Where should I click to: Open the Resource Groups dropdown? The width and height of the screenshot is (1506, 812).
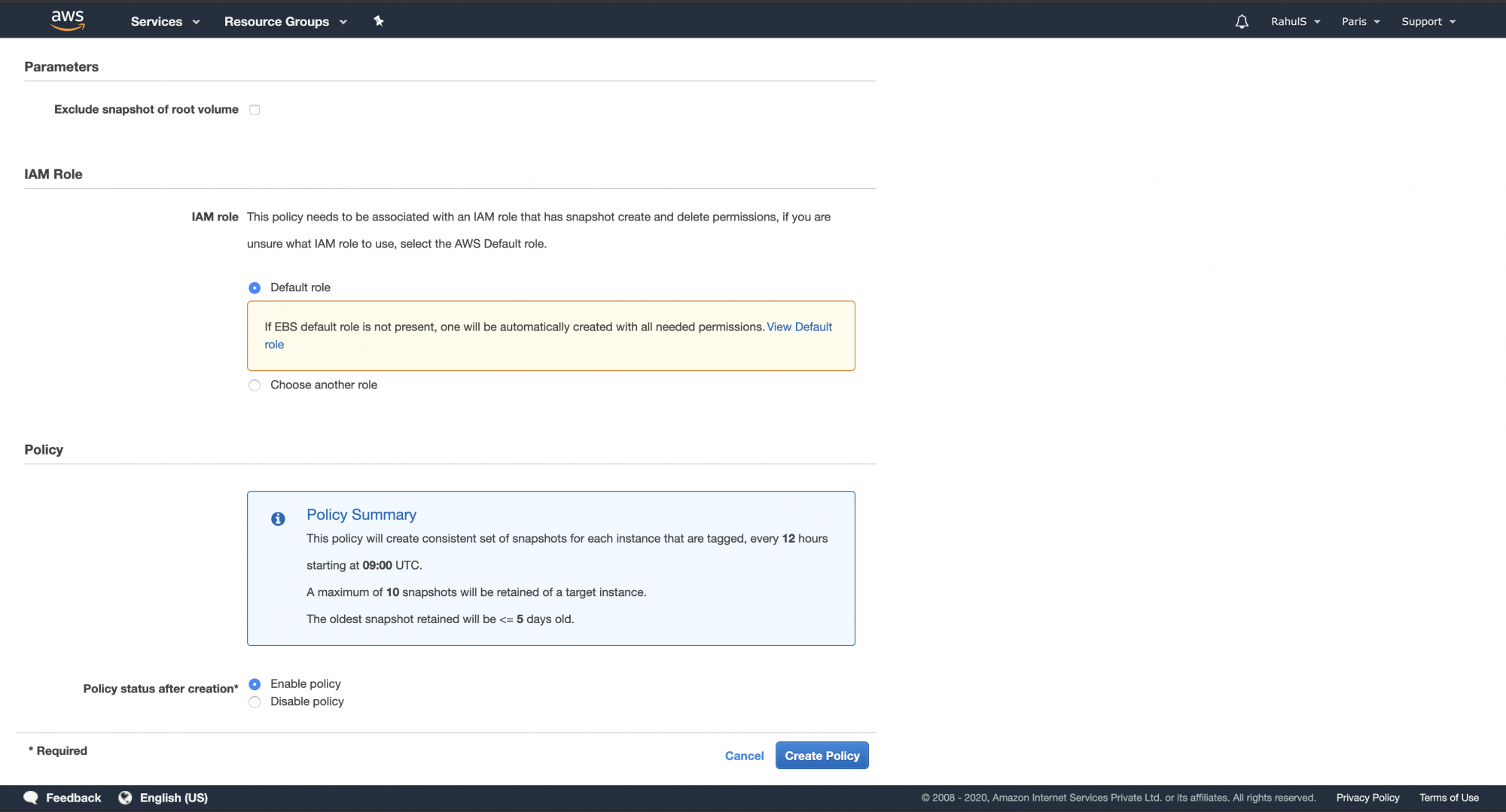285,22
